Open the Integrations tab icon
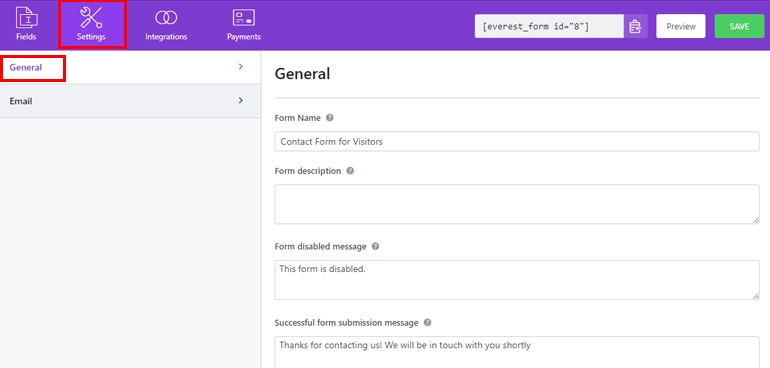Screen dimensions: 770x368 (x=166, y=18)
